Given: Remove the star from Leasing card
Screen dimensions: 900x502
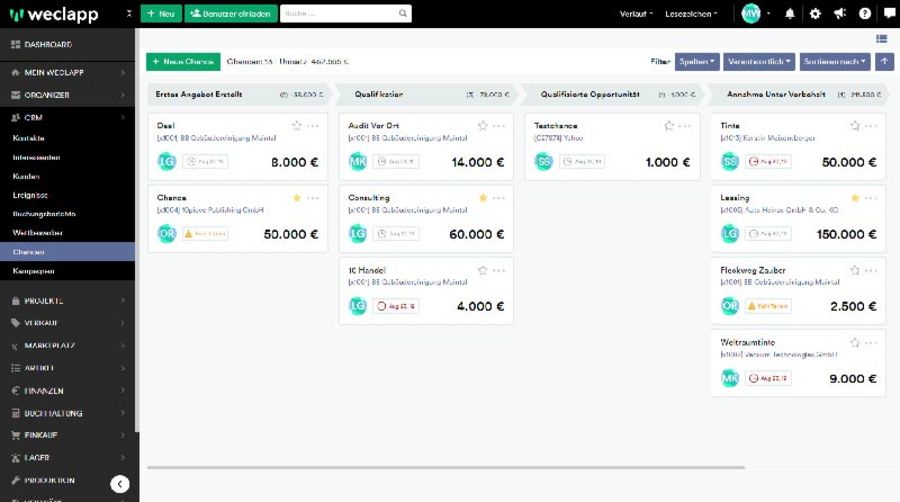Looking at the screenshot, I should [855, 198].
